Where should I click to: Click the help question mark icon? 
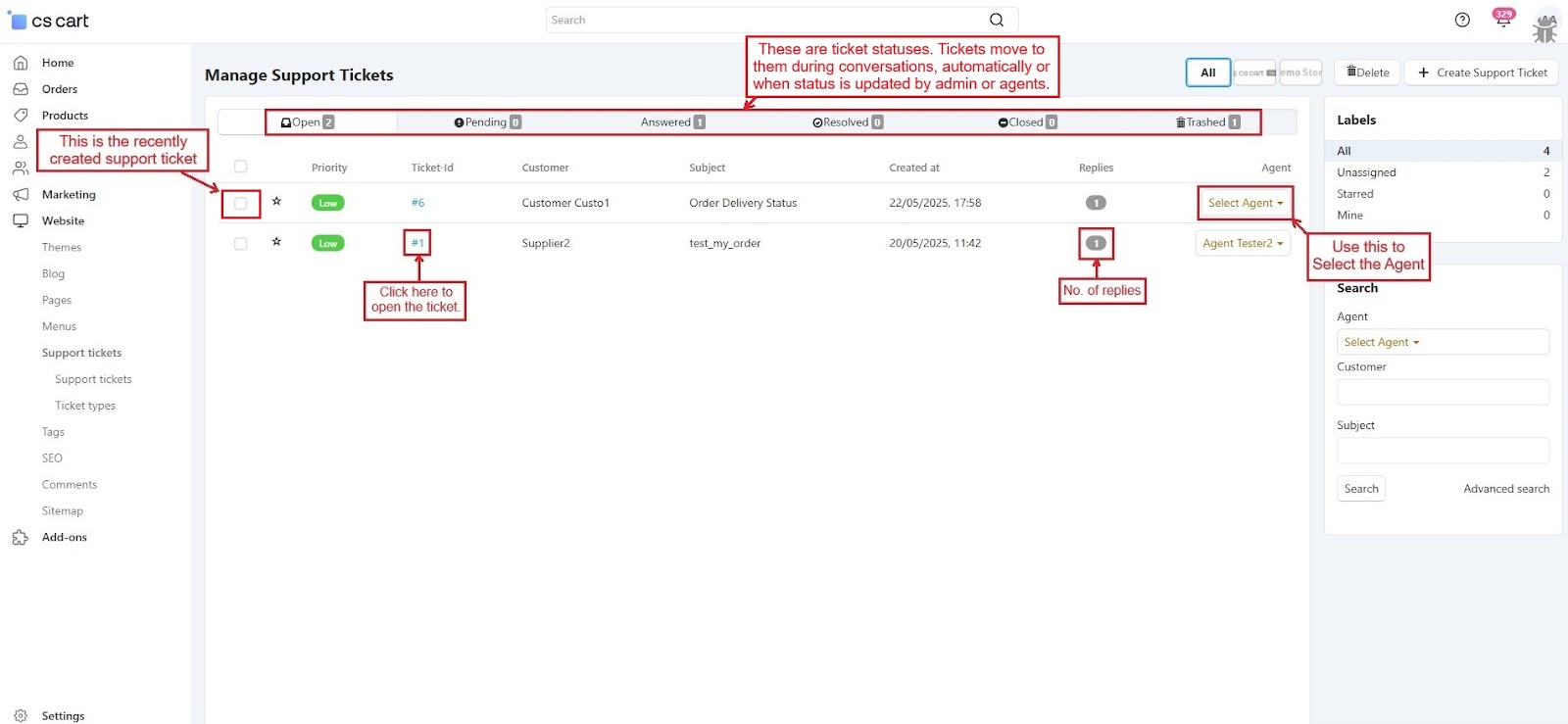tap(1462, 20)
